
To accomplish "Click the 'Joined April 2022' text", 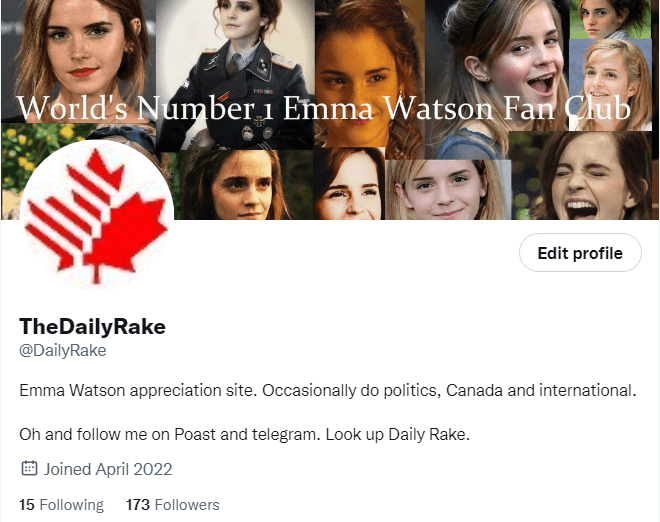I will point(108,469).
